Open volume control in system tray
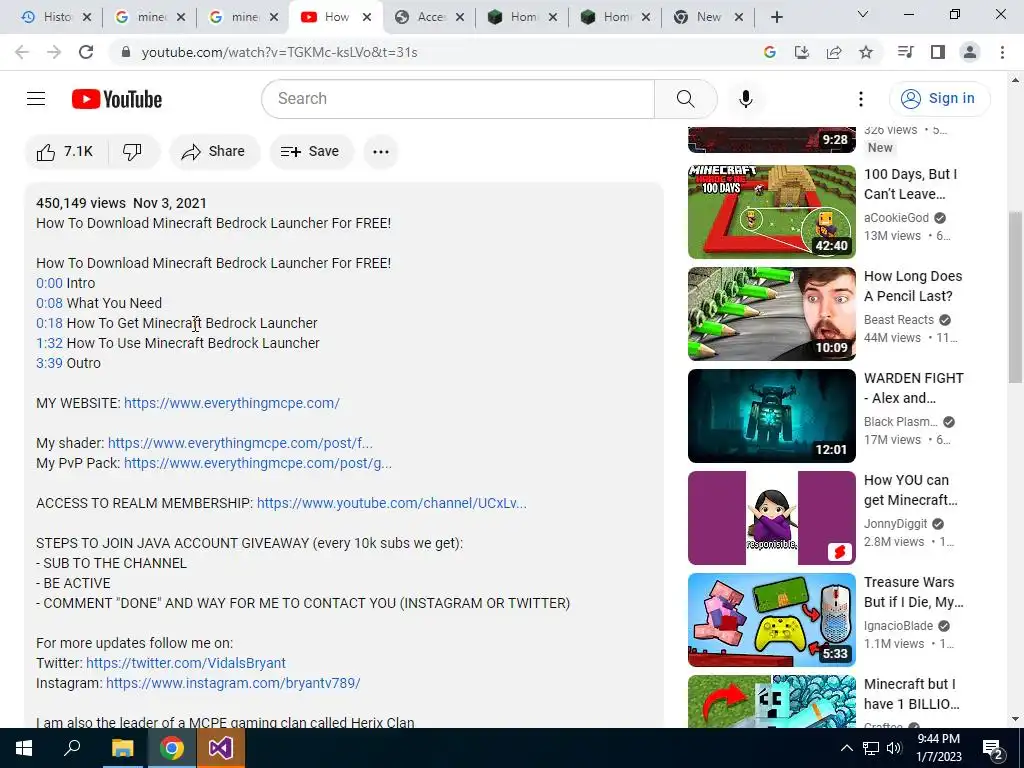This screenshot has width=1024, height=768. click(894, 748)
